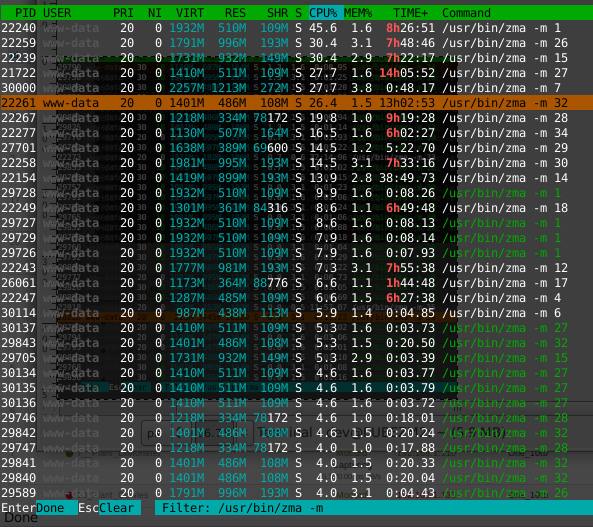Select the highlighted process 22261 row

[x=296, y=103]
